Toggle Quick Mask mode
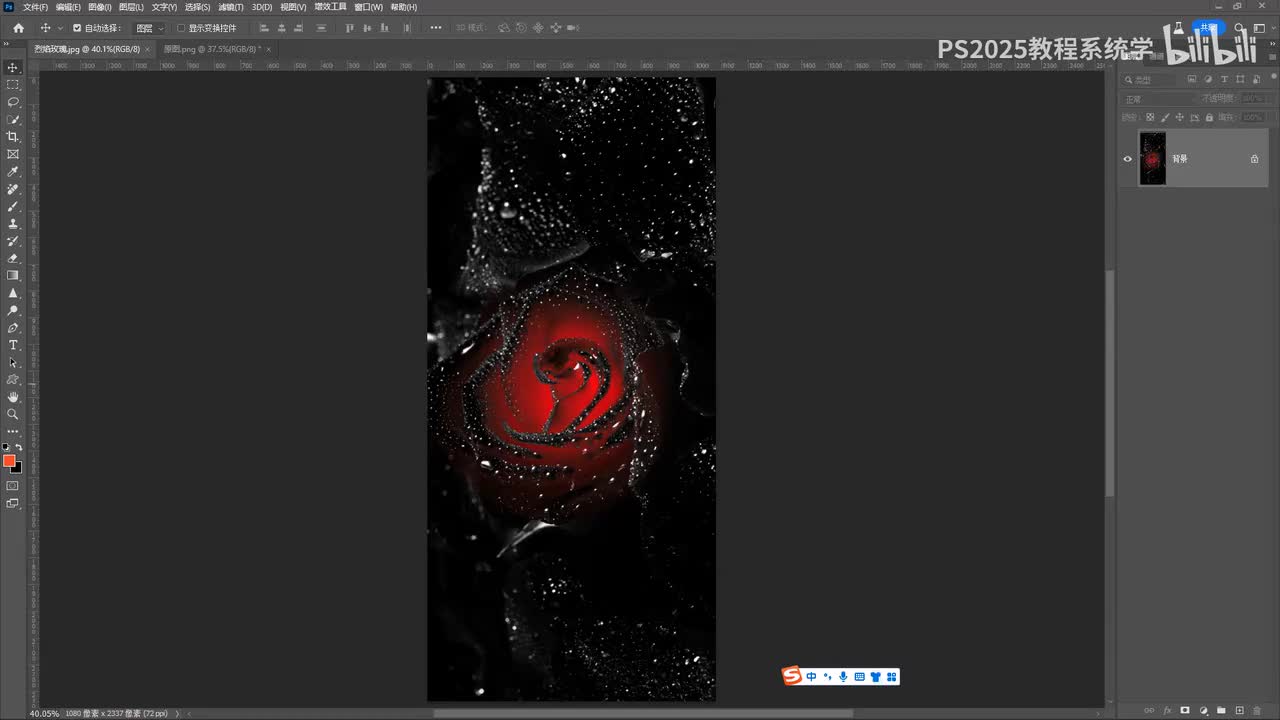1280x720 pixels. click(x=13, y=486)
